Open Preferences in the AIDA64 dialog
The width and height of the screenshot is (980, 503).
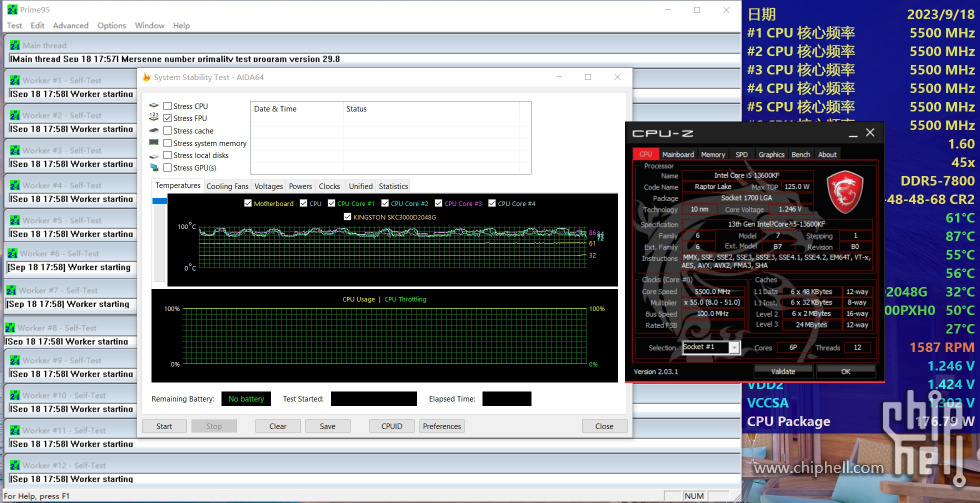[x=442, y=426]
